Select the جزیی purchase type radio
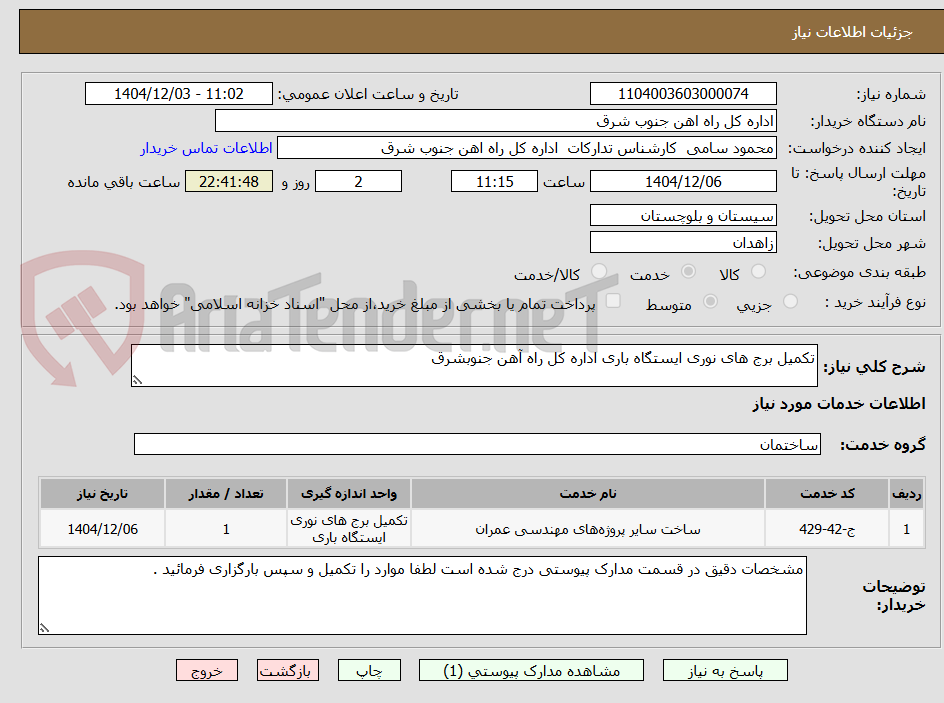The height and width of the screenshot is (703, 944). pos(790,301)
